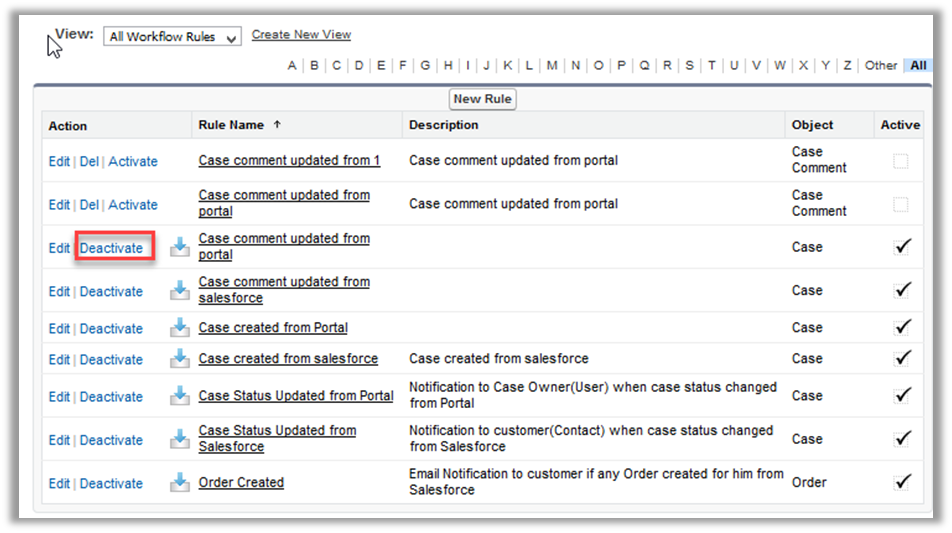
Task: Click download icon for Case Status Updated from Salesforce
Action: click(x=180, y=440)
